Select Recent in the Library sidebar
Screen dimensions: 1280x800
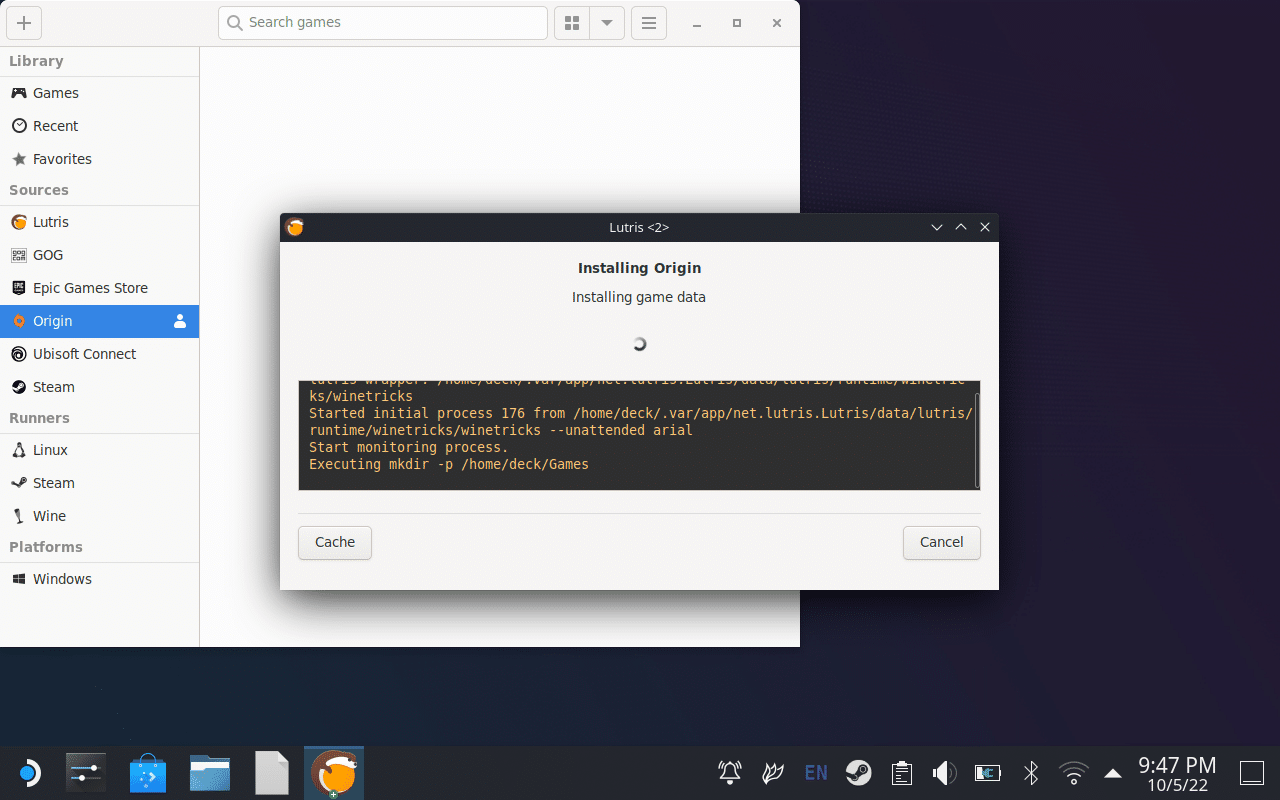99,126
